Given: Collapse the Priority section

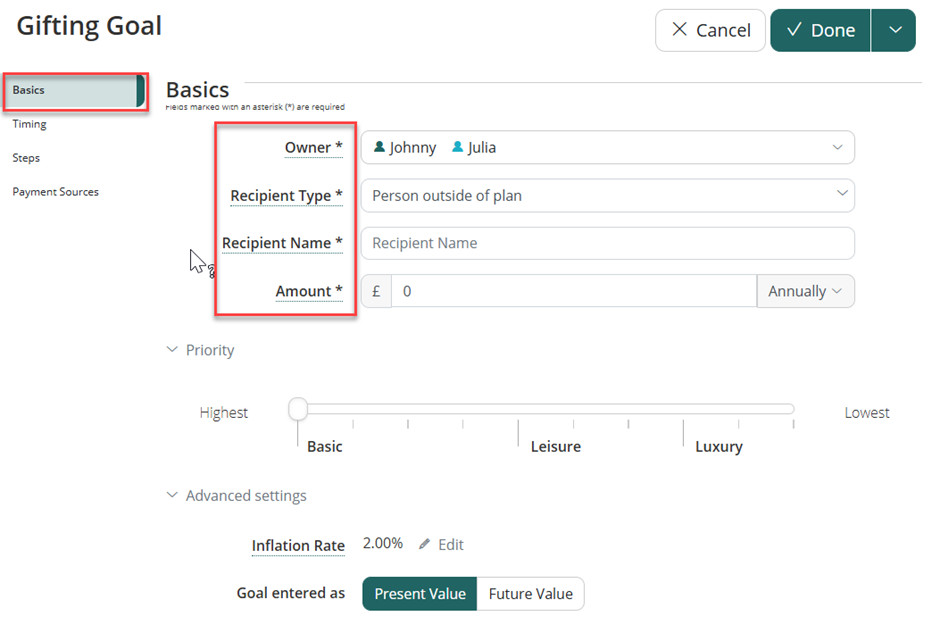Looking at the screenshot, I should (x=172, y=350).
